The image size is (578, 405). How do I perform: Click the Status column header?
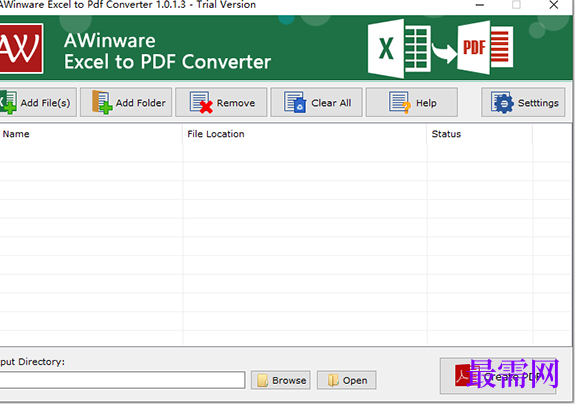[x=480, y=134]
